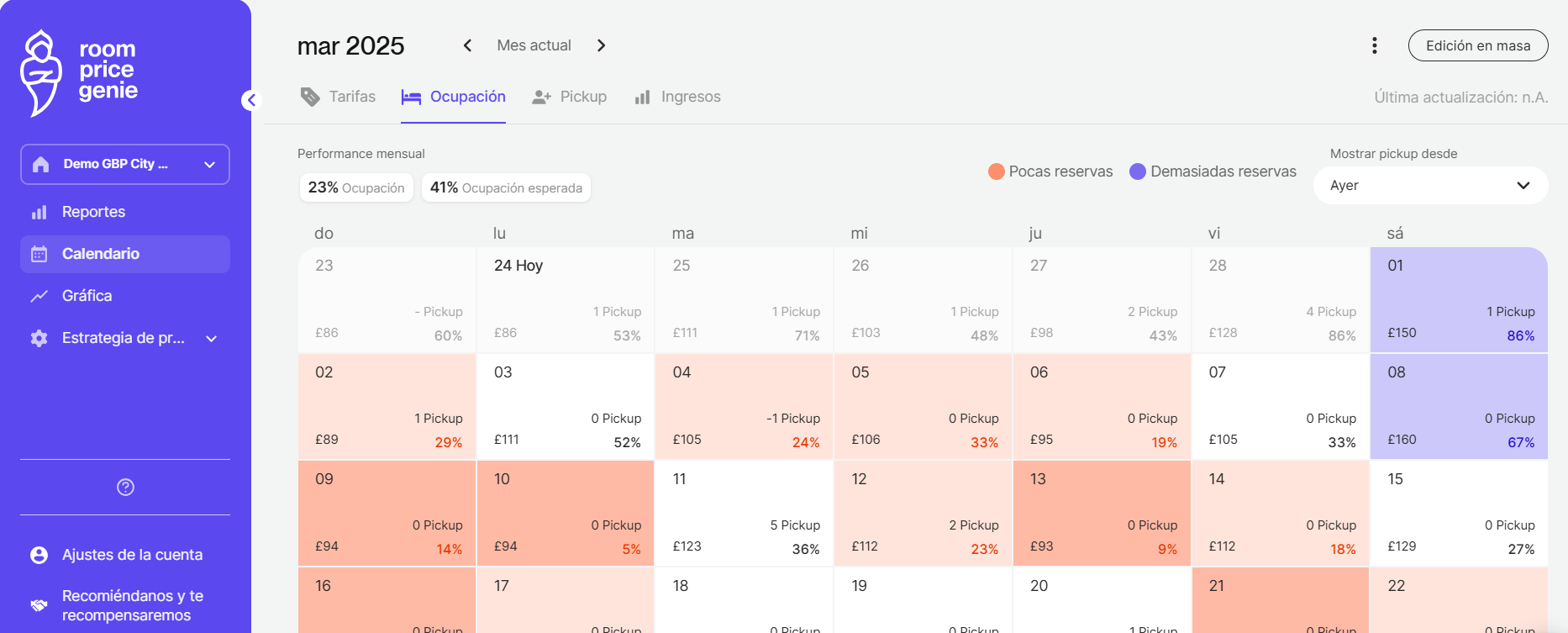Click the Reportes bar chart icon
This screenshot has height=633, width=1568.
click(39, 212)
